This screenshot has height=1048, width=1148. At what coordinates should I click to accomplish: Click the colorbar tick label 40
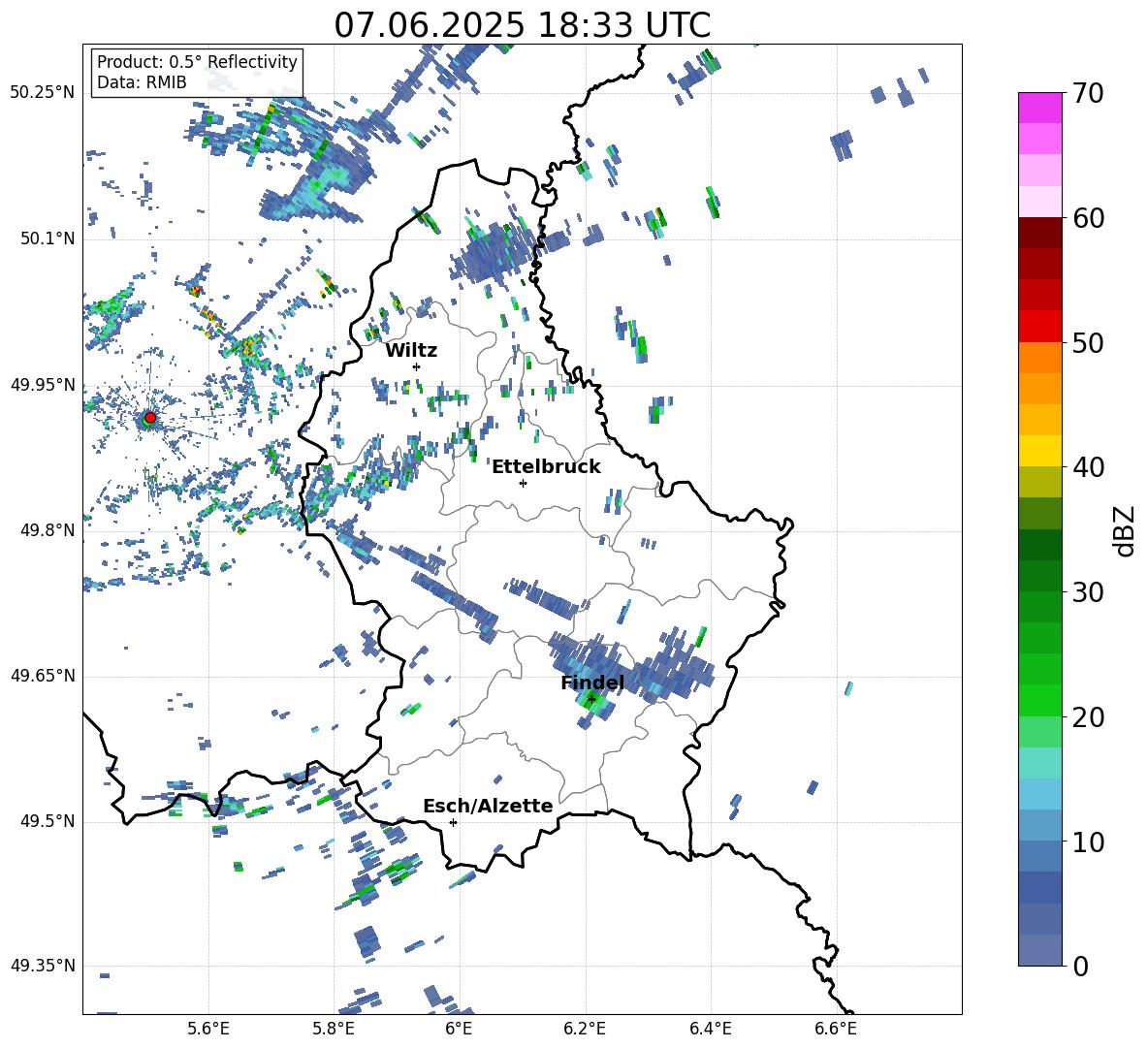click(1088, 467)
